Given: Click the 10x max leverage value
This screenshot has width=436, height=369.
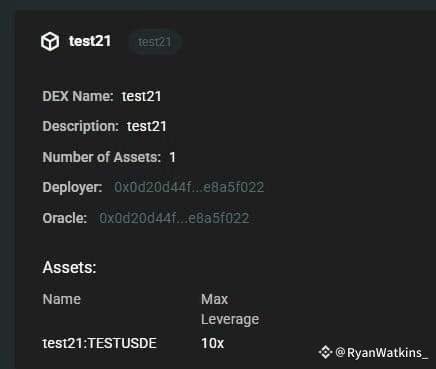Looking at the screenshot, I should pos(213,344).
